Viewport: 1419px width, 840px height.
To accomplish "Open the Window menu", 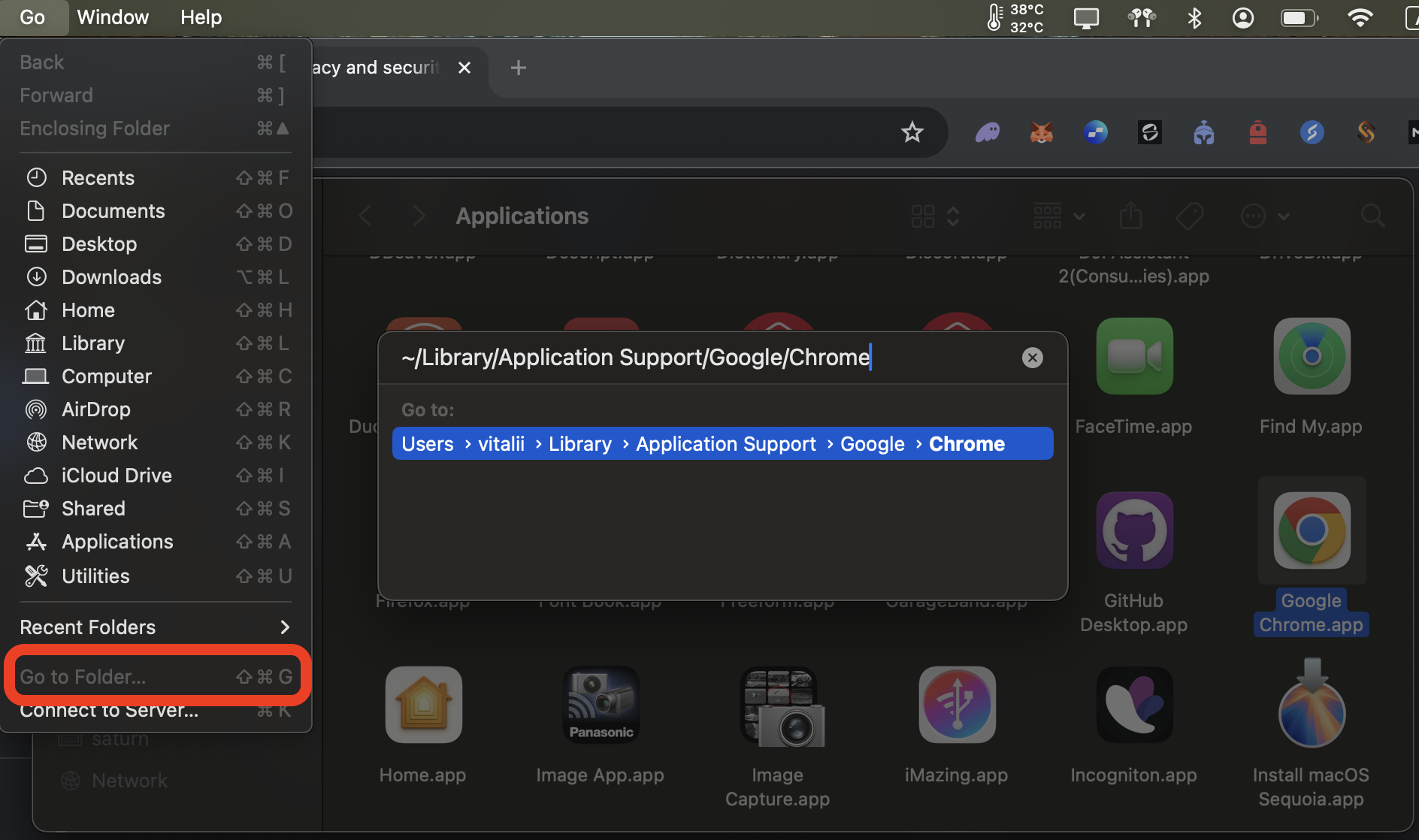I will pos(113,17).
